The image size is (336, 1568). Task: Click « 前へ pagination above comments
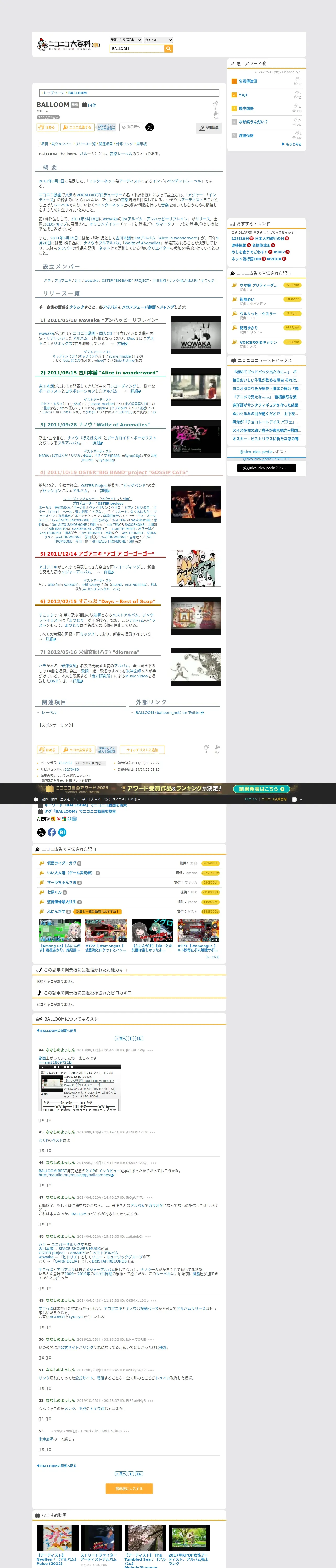pyautogui.click(x=121, y=1039)
